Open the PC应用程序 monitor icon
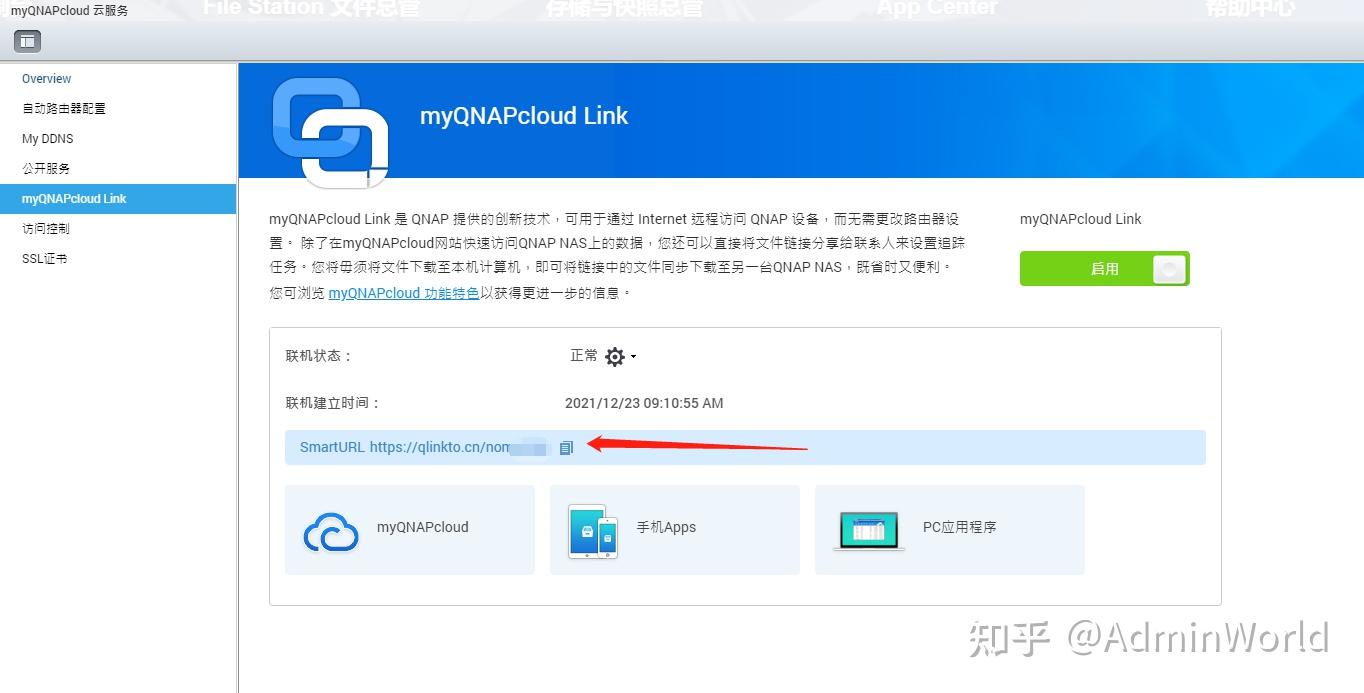Screen dimensions: 1364x693 869,528
